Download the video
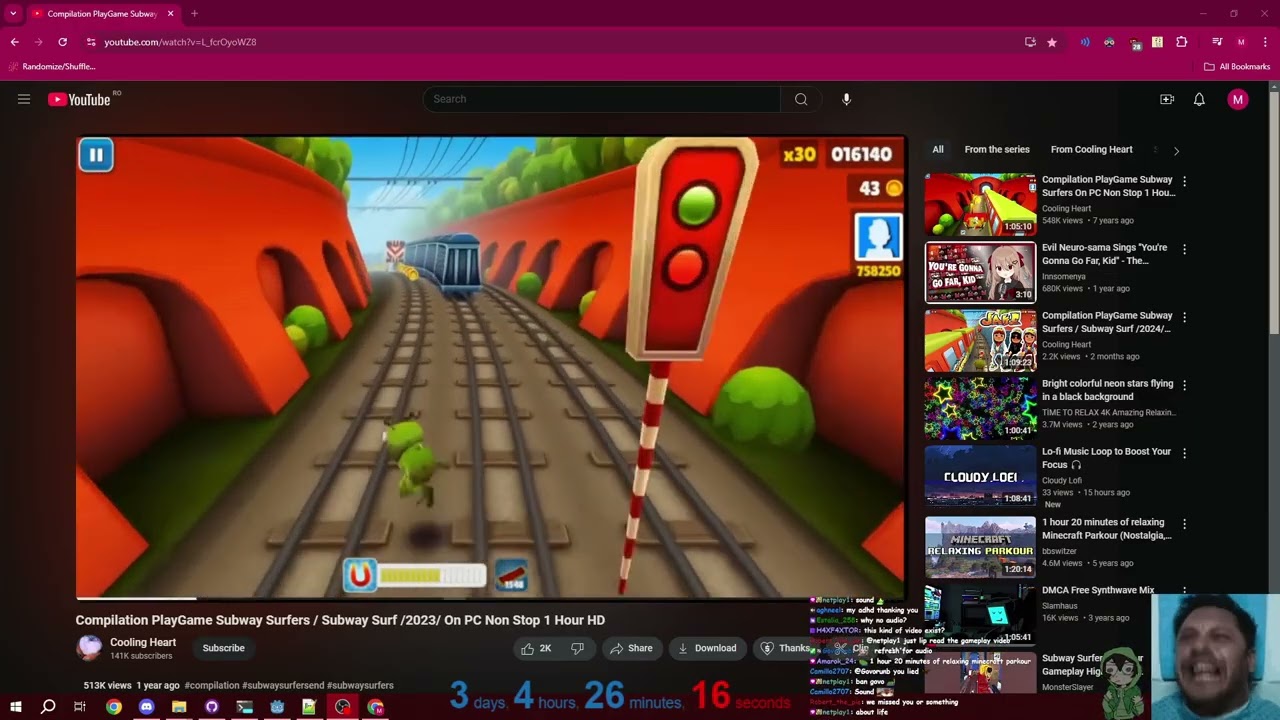The width and height of the screenshot is (1280, 720). coord(707,648)
